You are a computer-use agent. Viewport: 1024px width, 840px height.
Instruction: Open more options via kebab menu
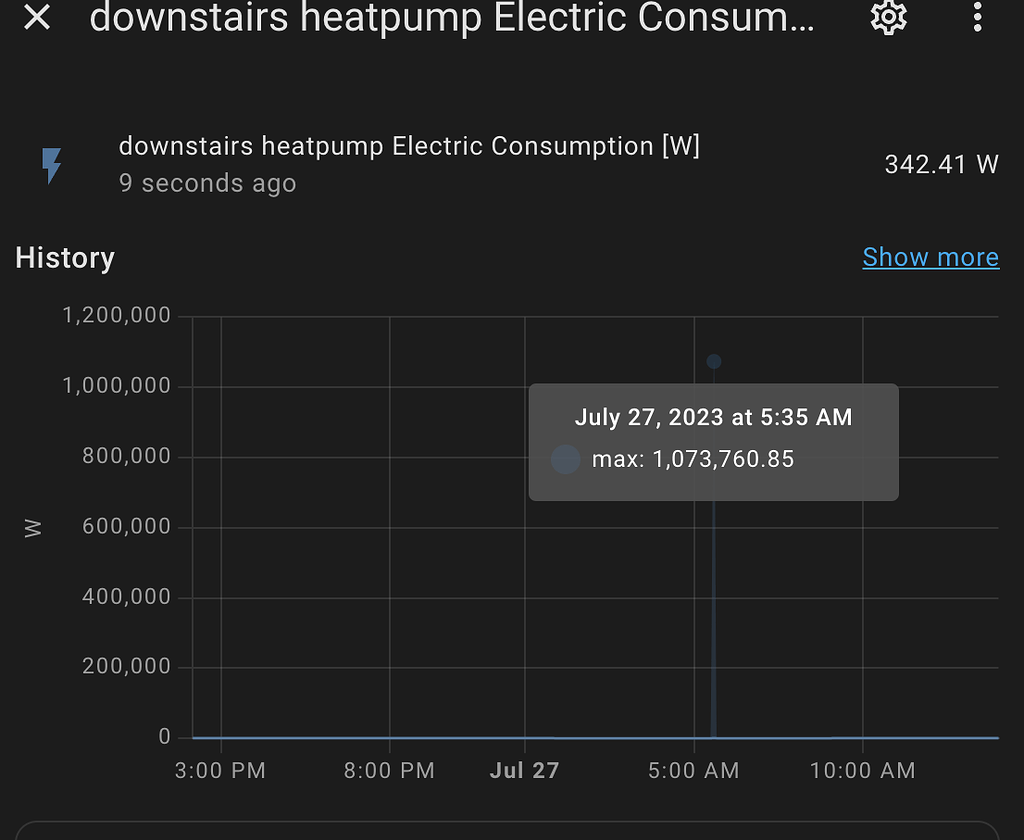click(977, 18)
